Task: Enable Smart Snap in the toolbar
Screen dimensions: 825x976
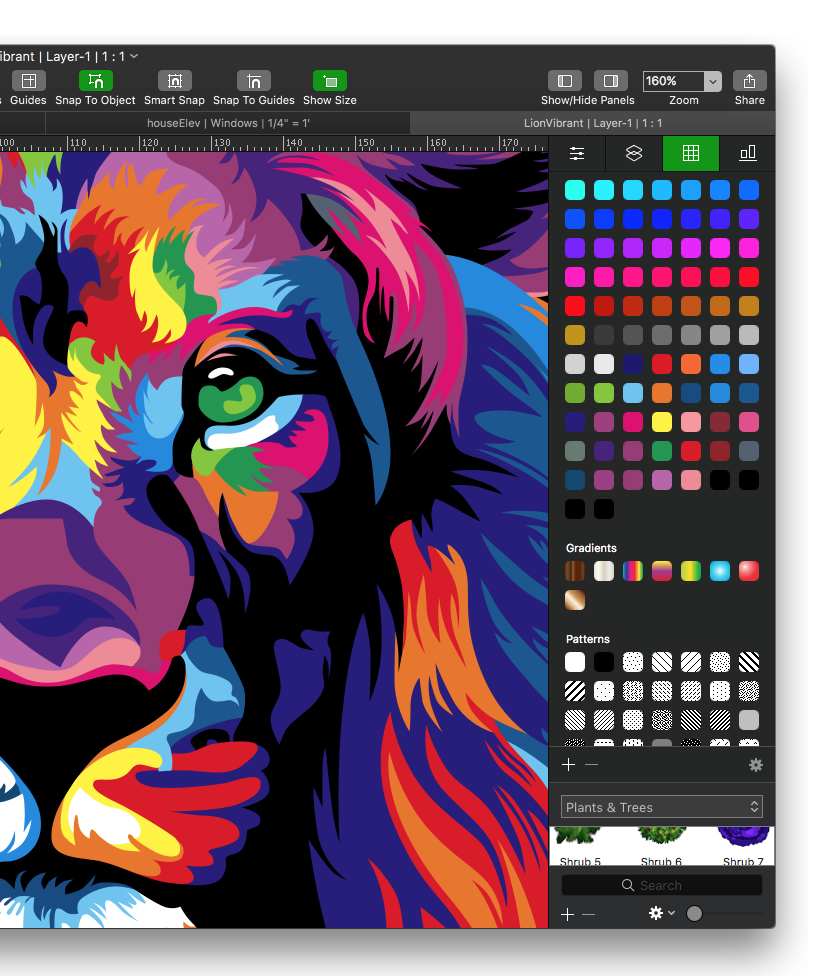Action: pyautogui.click(x=174, y=81)
